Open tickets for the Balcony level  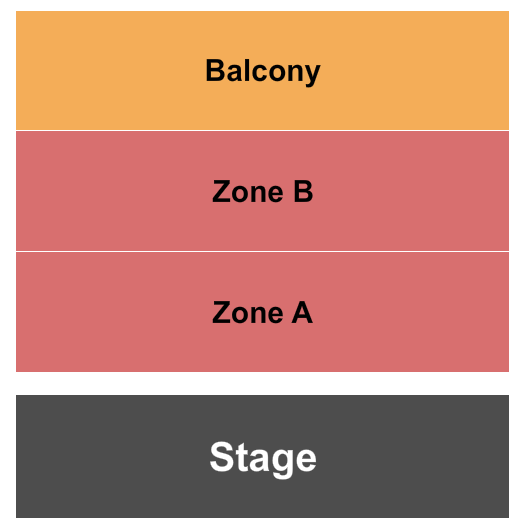pos(262,70)
